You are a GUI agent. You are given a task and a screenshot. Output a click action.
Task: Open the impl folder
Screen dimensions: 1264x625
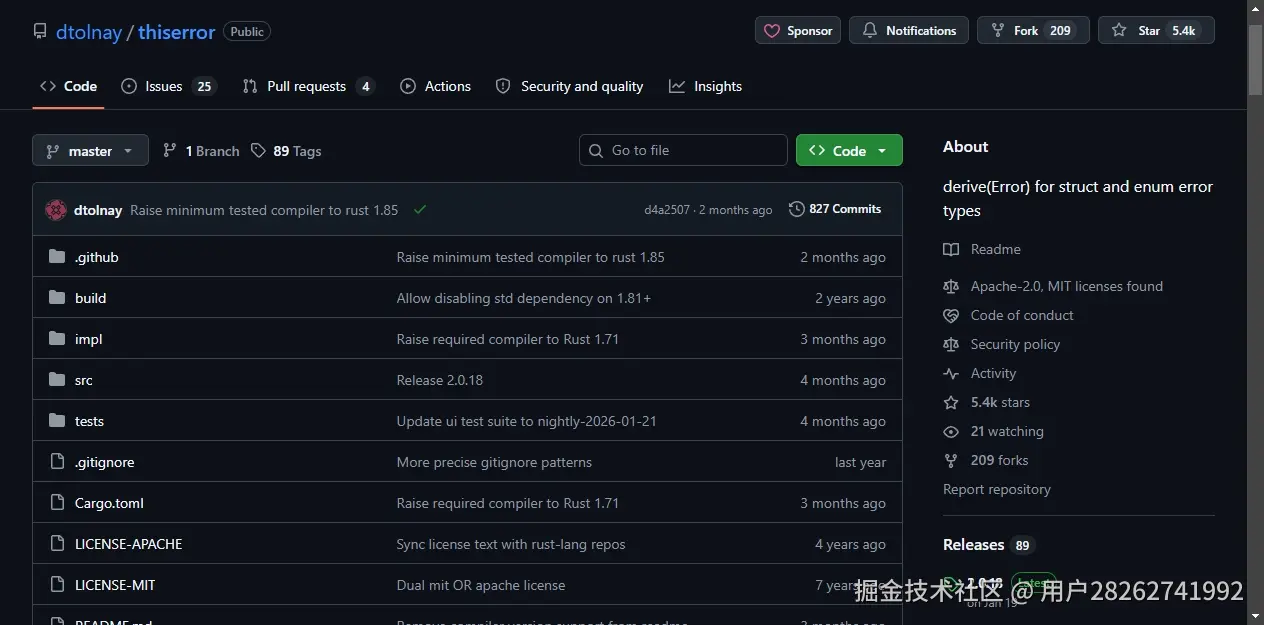(x=89, y=339)
